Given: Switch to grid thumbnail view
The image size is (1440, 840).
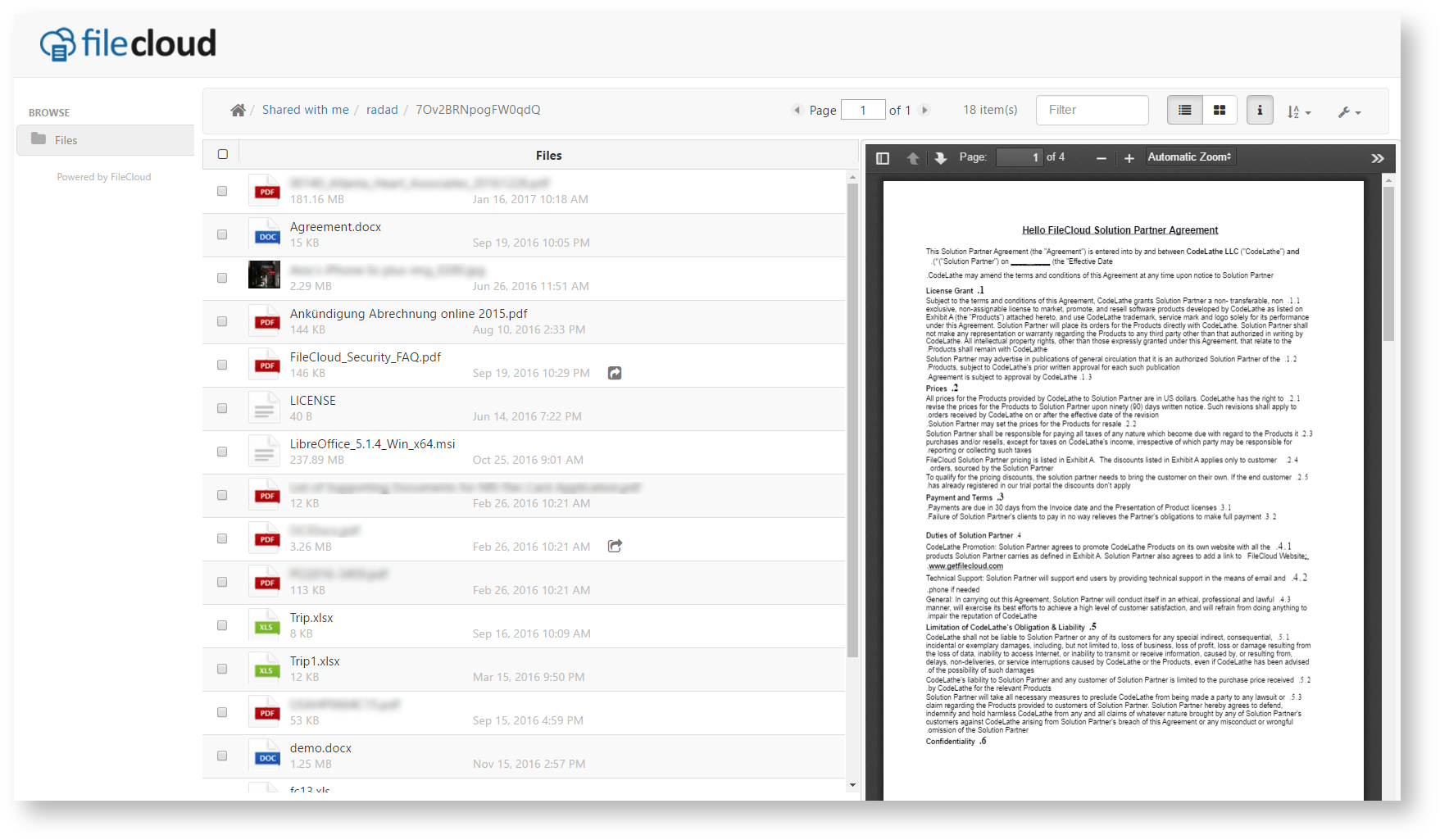Looking at the screenshot, I should tap(1220, 110).
